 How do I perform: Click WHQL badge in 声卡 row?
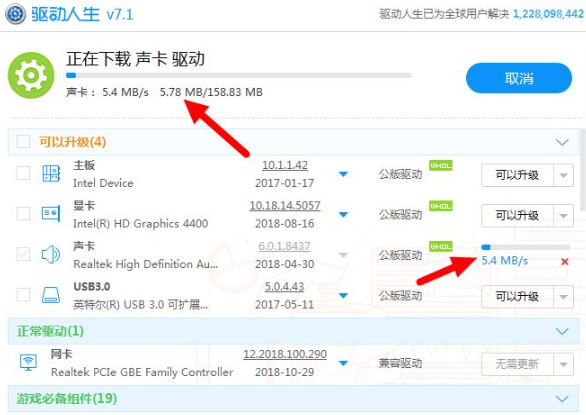tap(441, 246)
